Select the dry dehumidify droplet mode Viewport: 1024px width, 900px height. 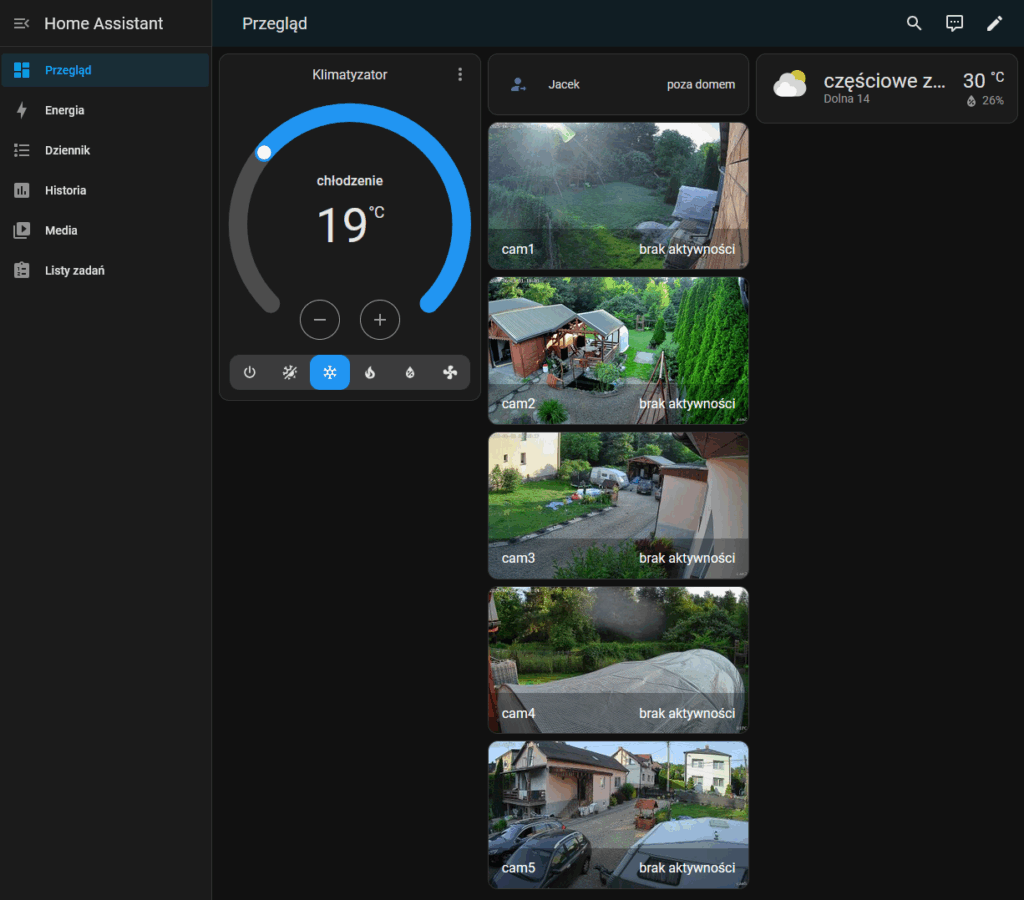pyautogui.click(x=410, y=373)
